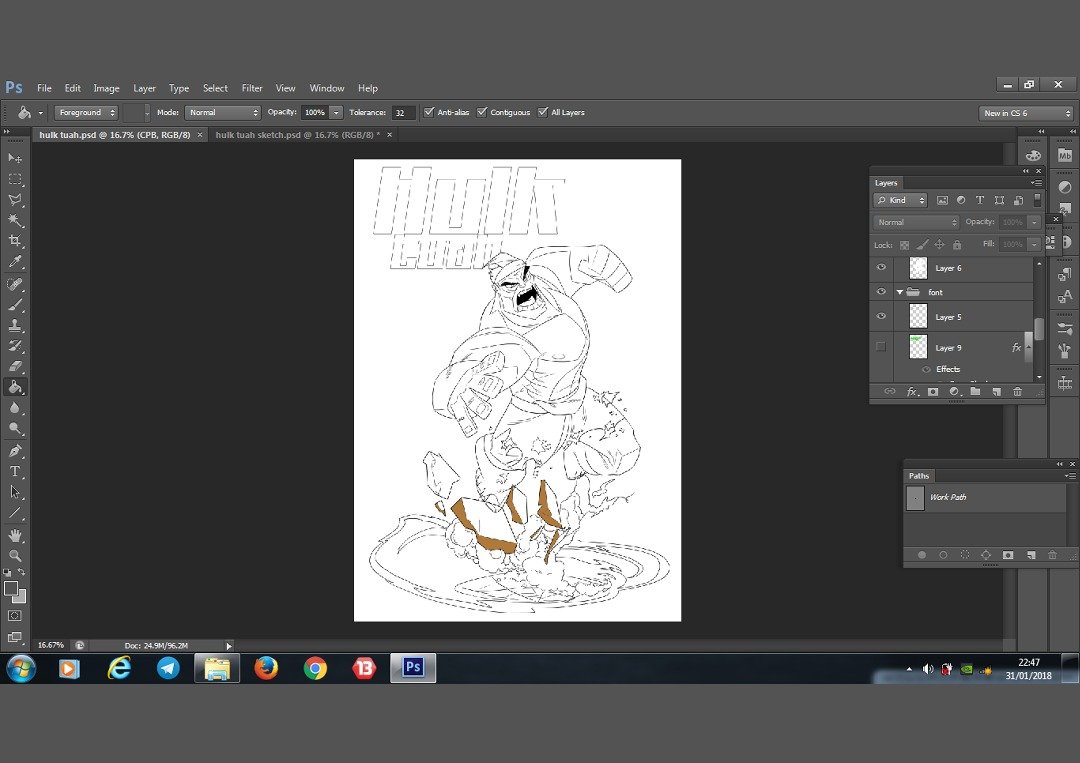Show Layer 9 by visibility box

[881, 346]
